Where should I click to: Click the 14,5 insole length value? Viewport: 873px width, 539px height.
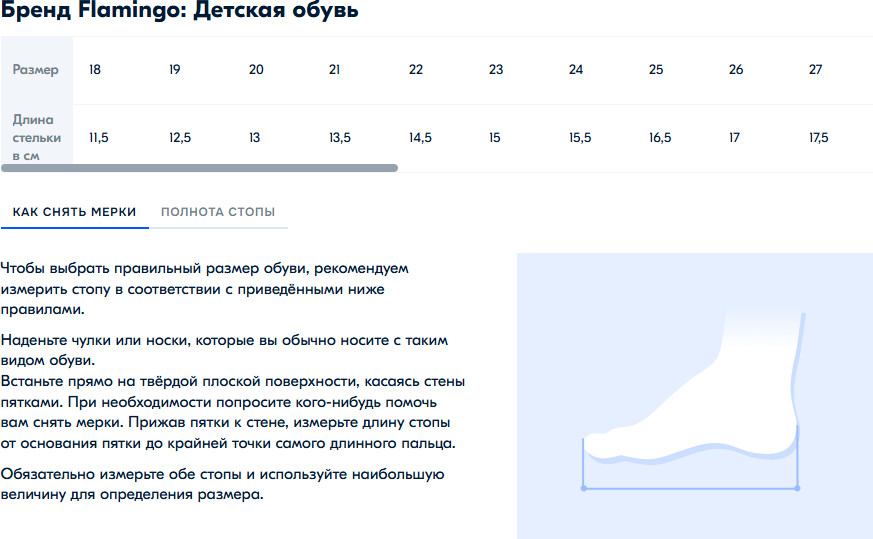coord(420,138)
